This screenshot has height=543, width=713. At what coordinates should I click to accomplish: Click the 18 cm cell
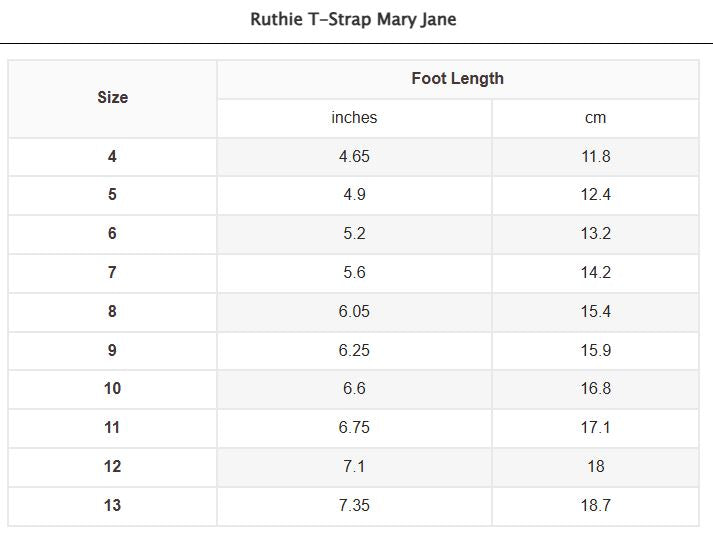pyautogui.click(x=595, y=467)
